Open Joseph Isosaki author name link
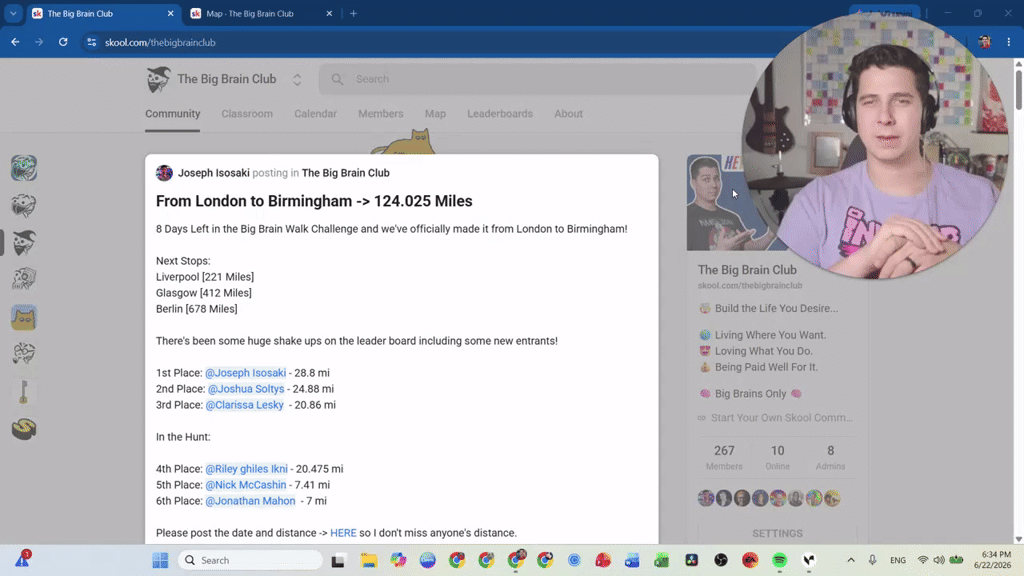Screen dimensions: 1024x576 point(214,173)
